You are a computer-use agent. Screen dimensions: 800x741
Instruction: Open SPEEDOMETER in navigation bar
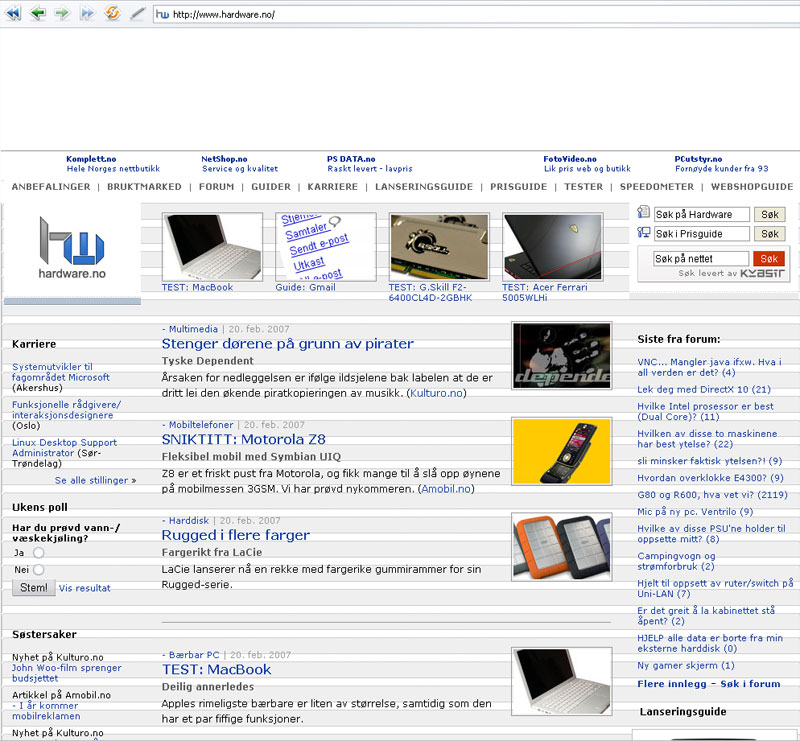coord(657,187)
